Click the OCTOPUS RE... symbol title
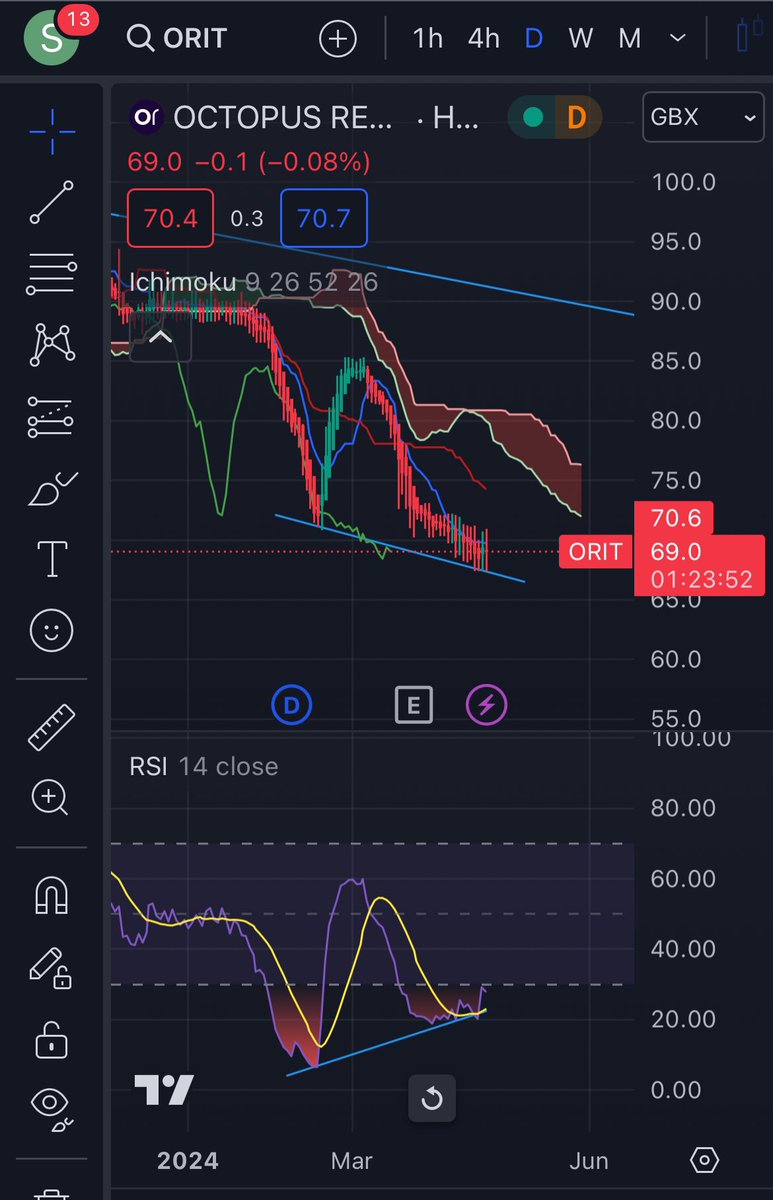This screenshot has width=773, height=1200. click(284, 118)
